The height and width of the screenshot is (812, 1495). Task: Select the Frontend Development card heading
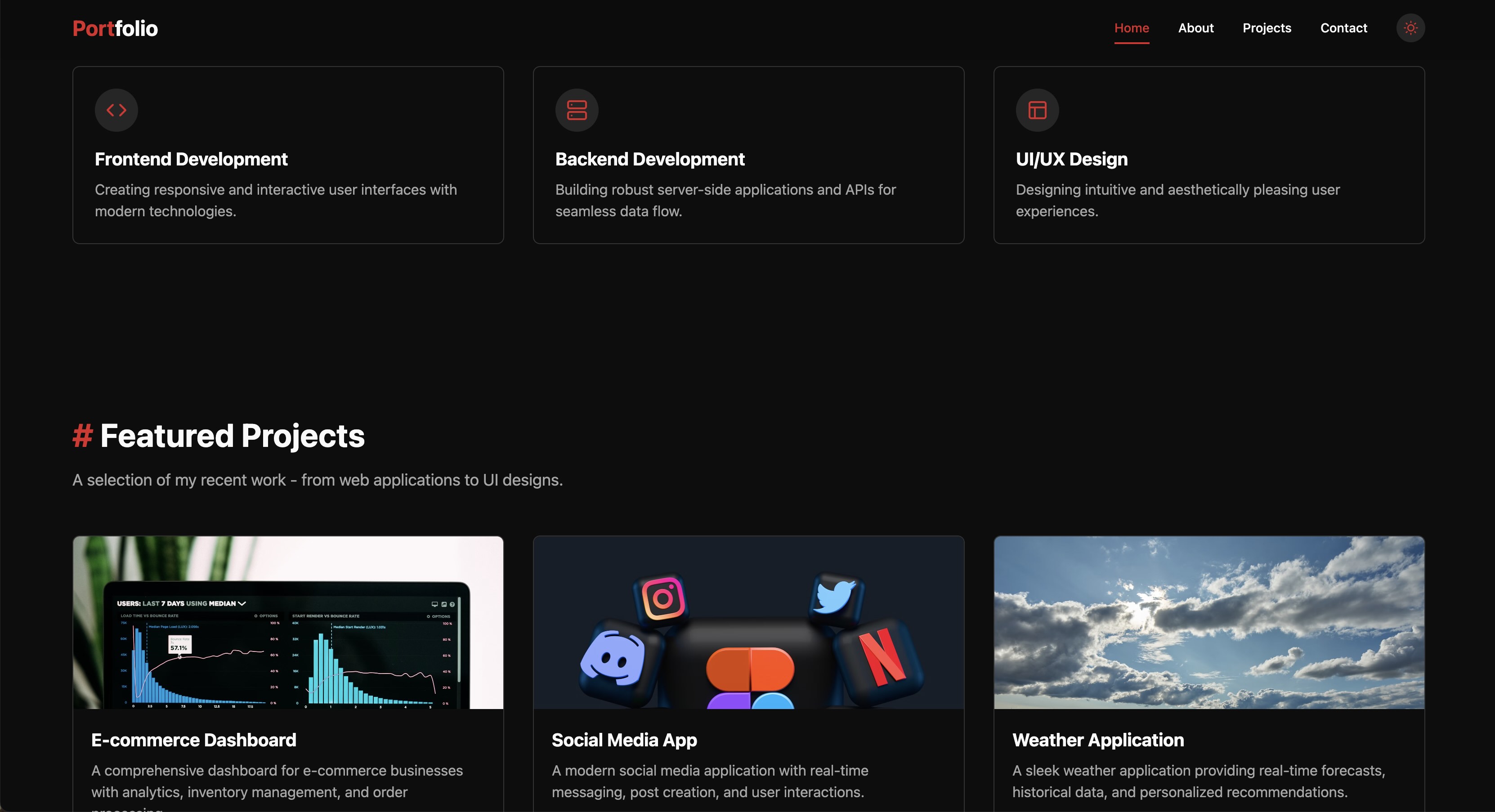point(191,159)
